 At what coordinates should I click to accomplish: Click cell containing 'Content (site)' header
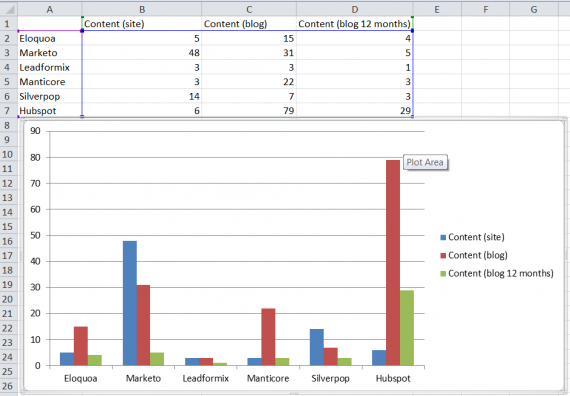(x=142, y=24)
